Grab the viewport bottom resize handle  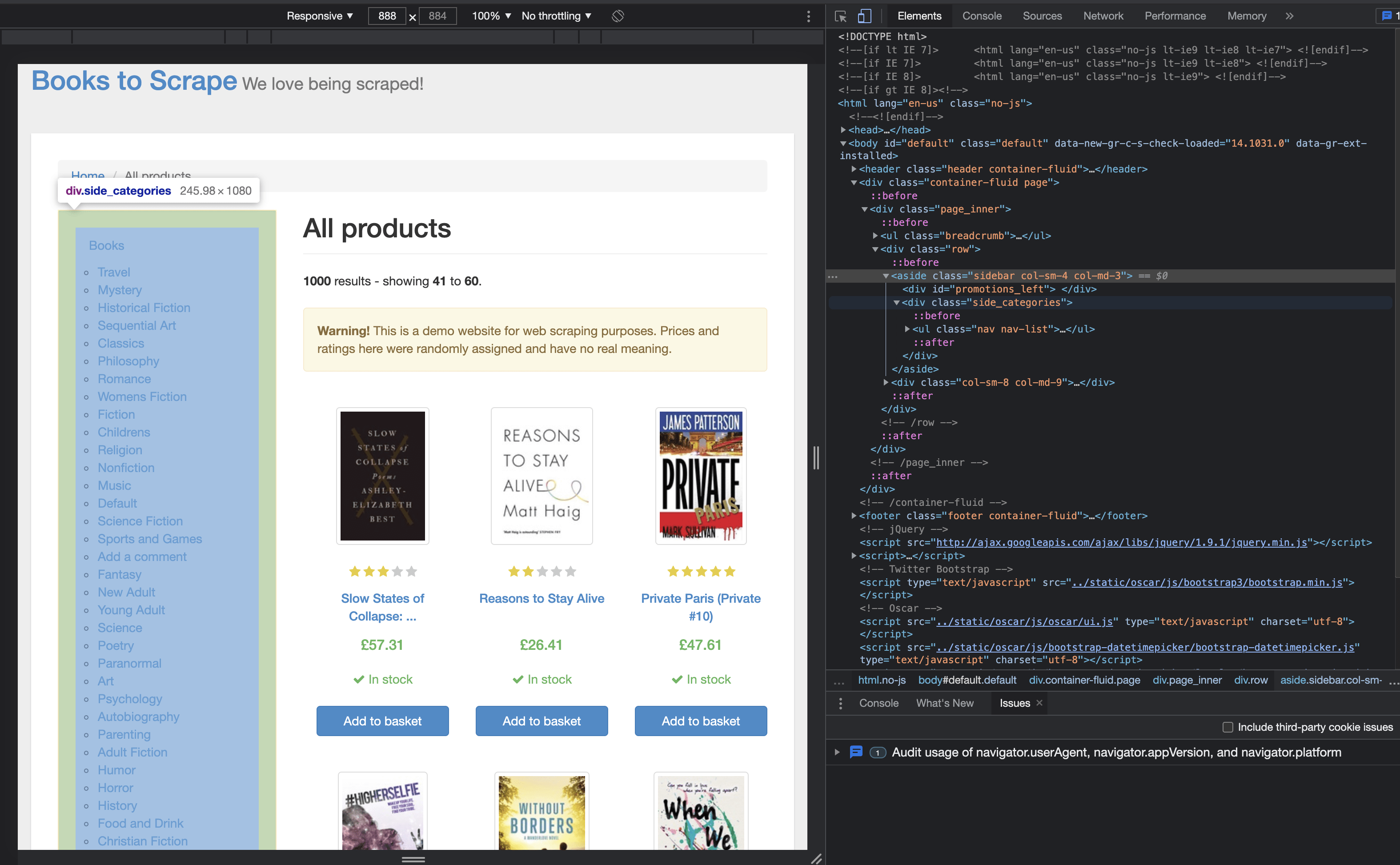tap(413, 859)
